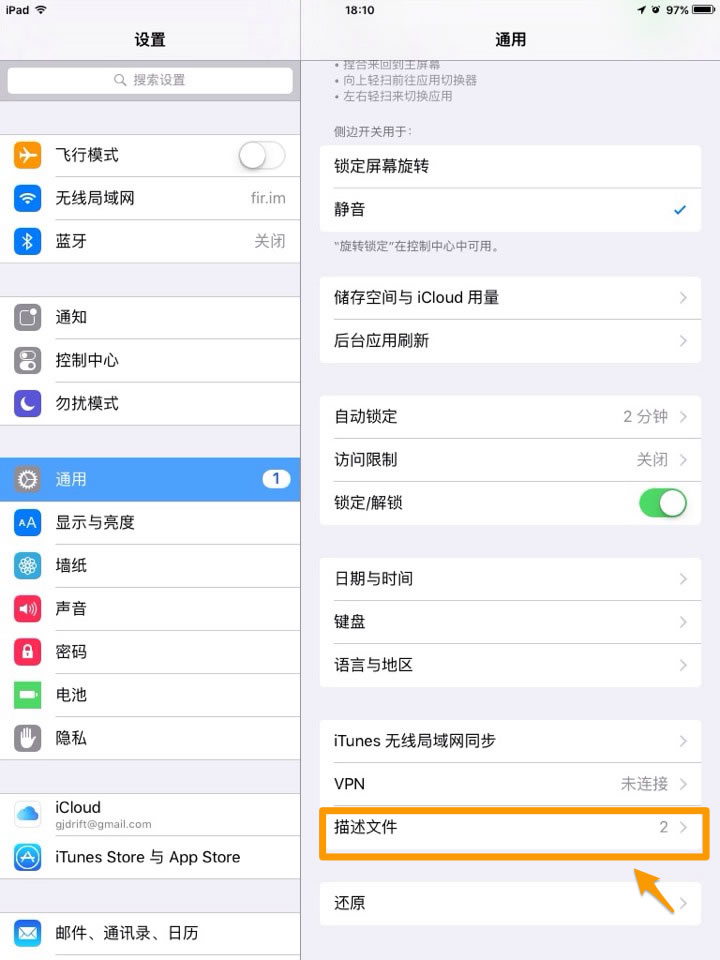Image resolution: width=720 pixels, height=960 pixels.
Task: Tap the 搜索设置 search field
Action: 150,80
